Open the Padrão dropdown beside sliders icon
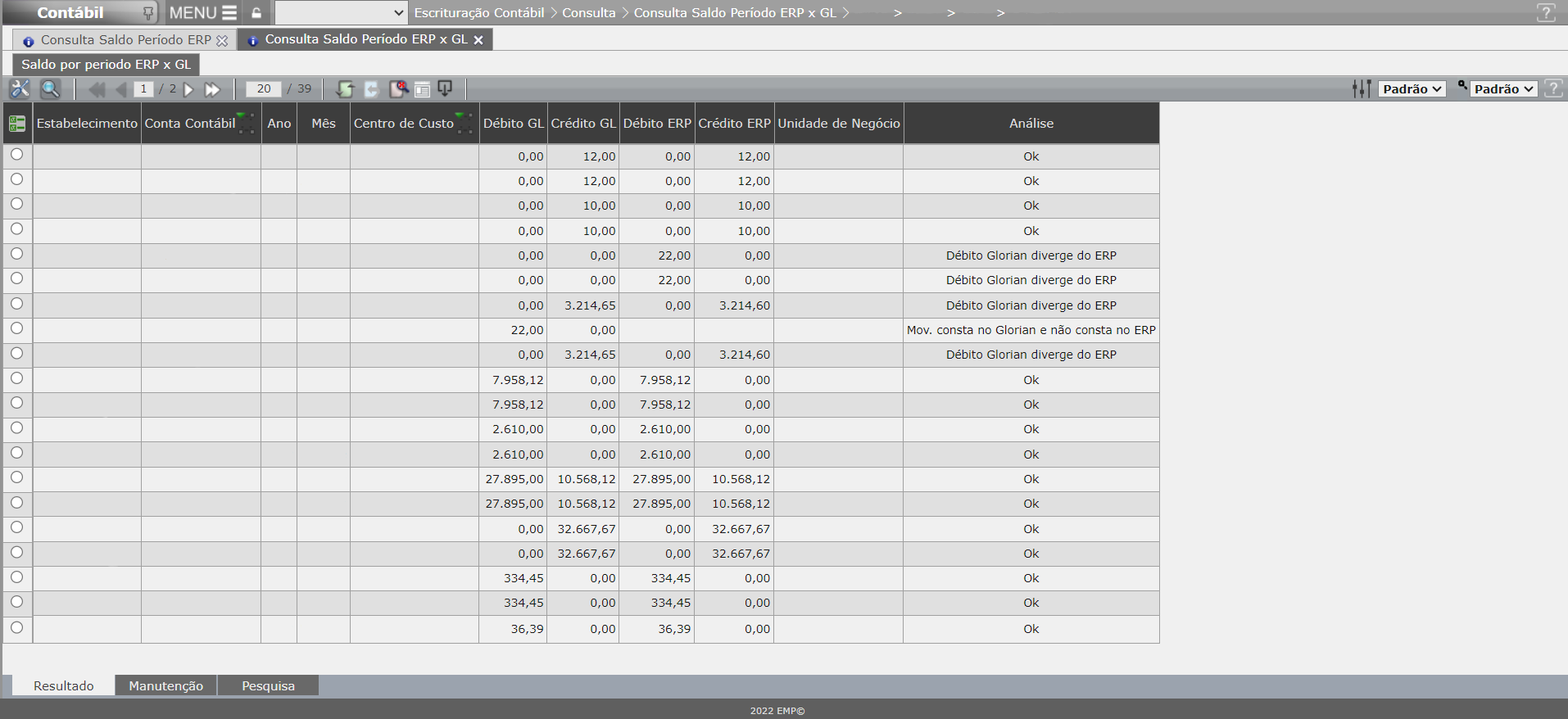The width and height of the screenshot is (1568, 719). click(x=1412, y=89)
